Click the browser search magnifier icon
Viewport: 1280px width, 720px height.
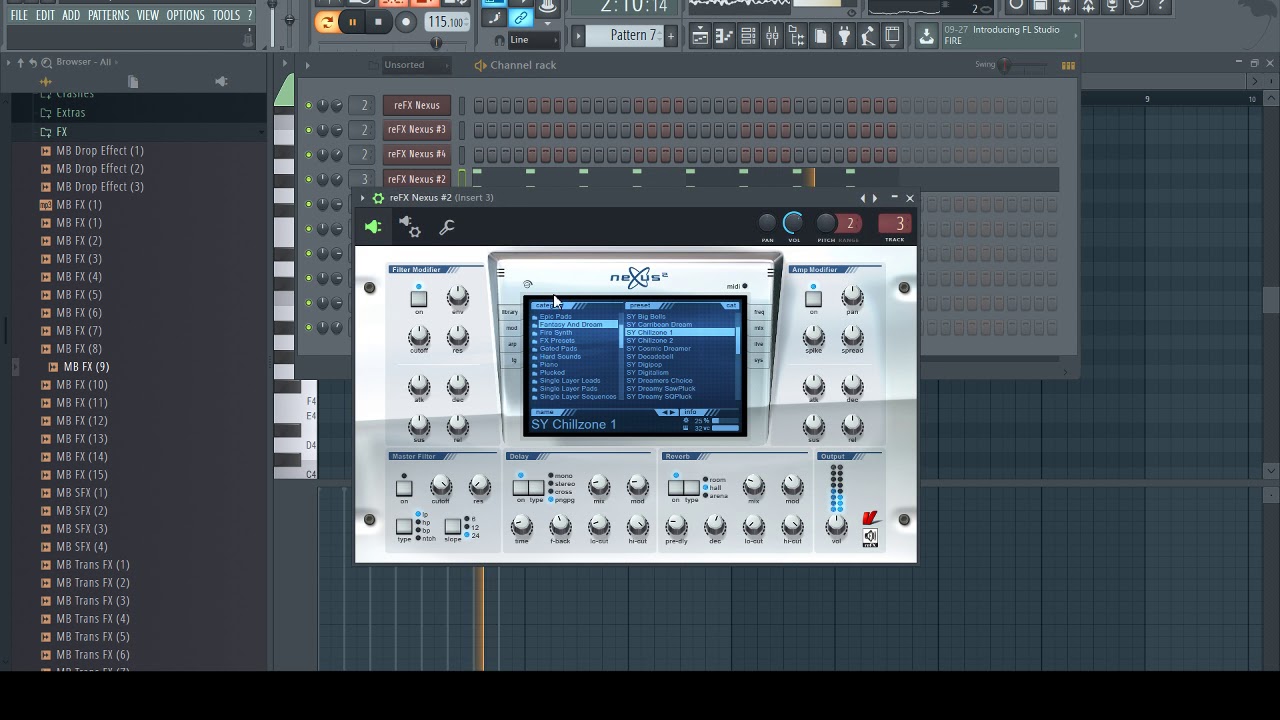pyautogui.click(x=46, y=62)
